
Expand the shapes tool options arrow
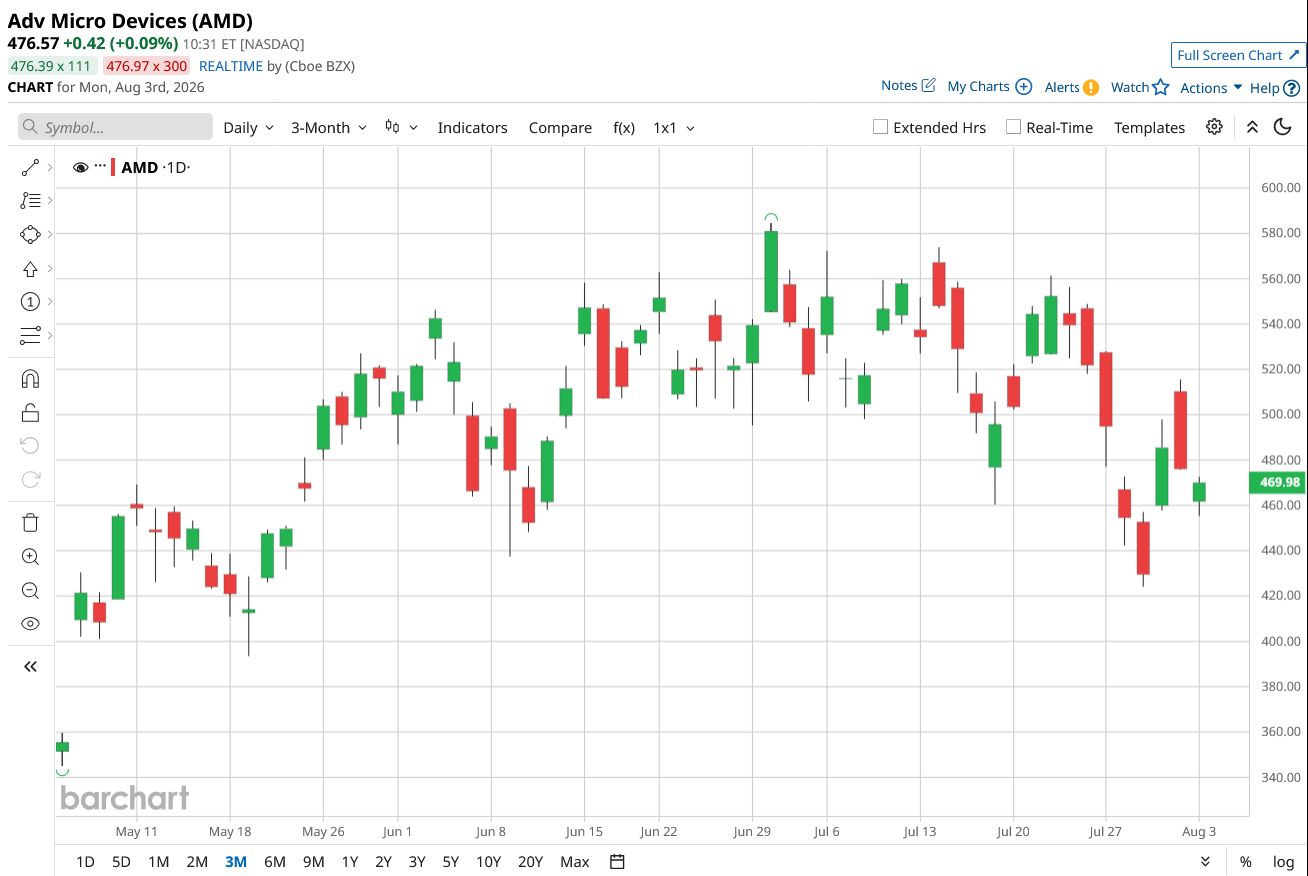pos(50,234)
